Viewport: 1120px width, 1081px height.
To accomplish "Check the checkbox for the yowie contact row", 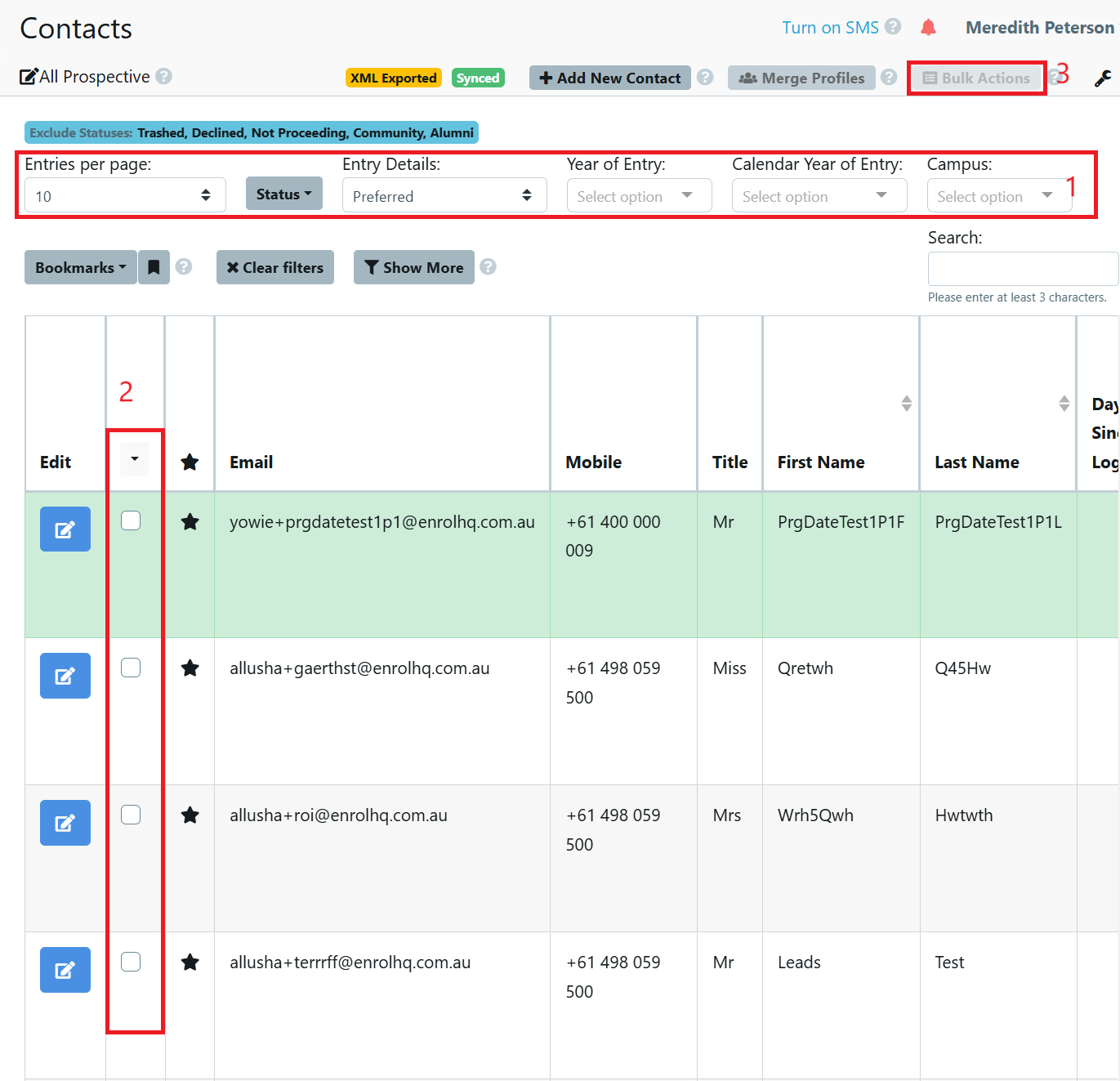I will (131, 520).
